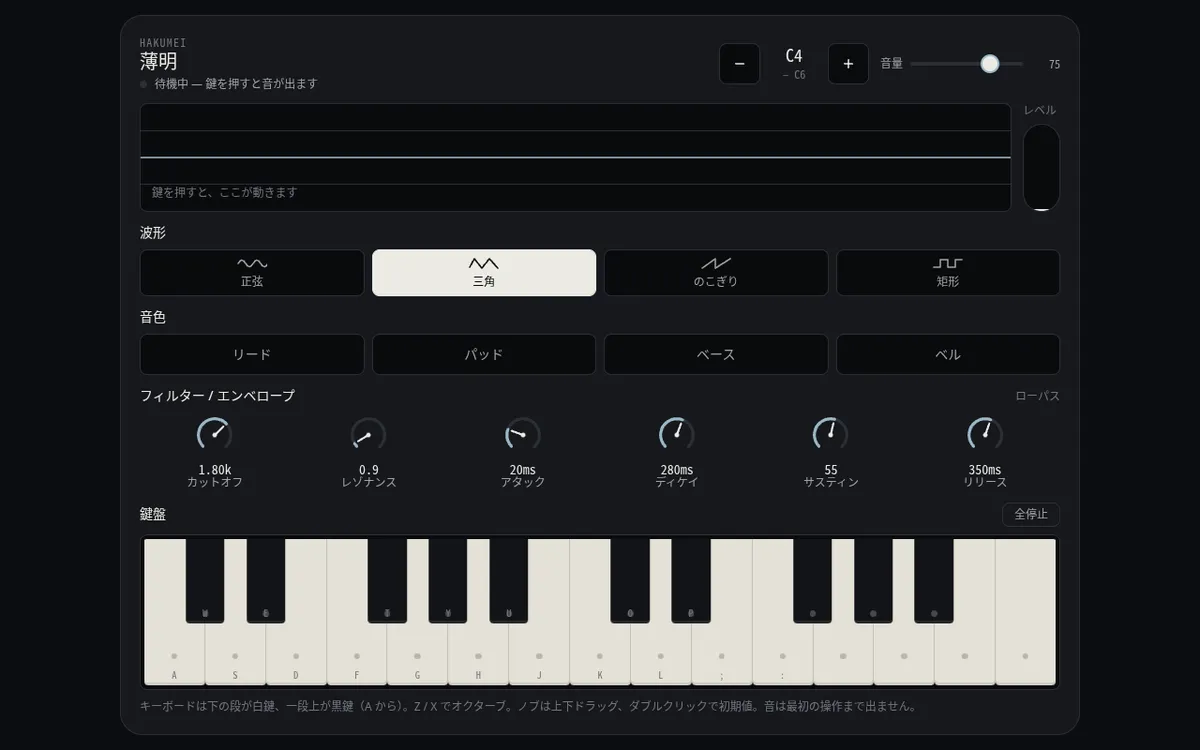This screenshot has width=1200, height=750.
Task: Click the ローパス filter type label
Action: [1037, 396]
